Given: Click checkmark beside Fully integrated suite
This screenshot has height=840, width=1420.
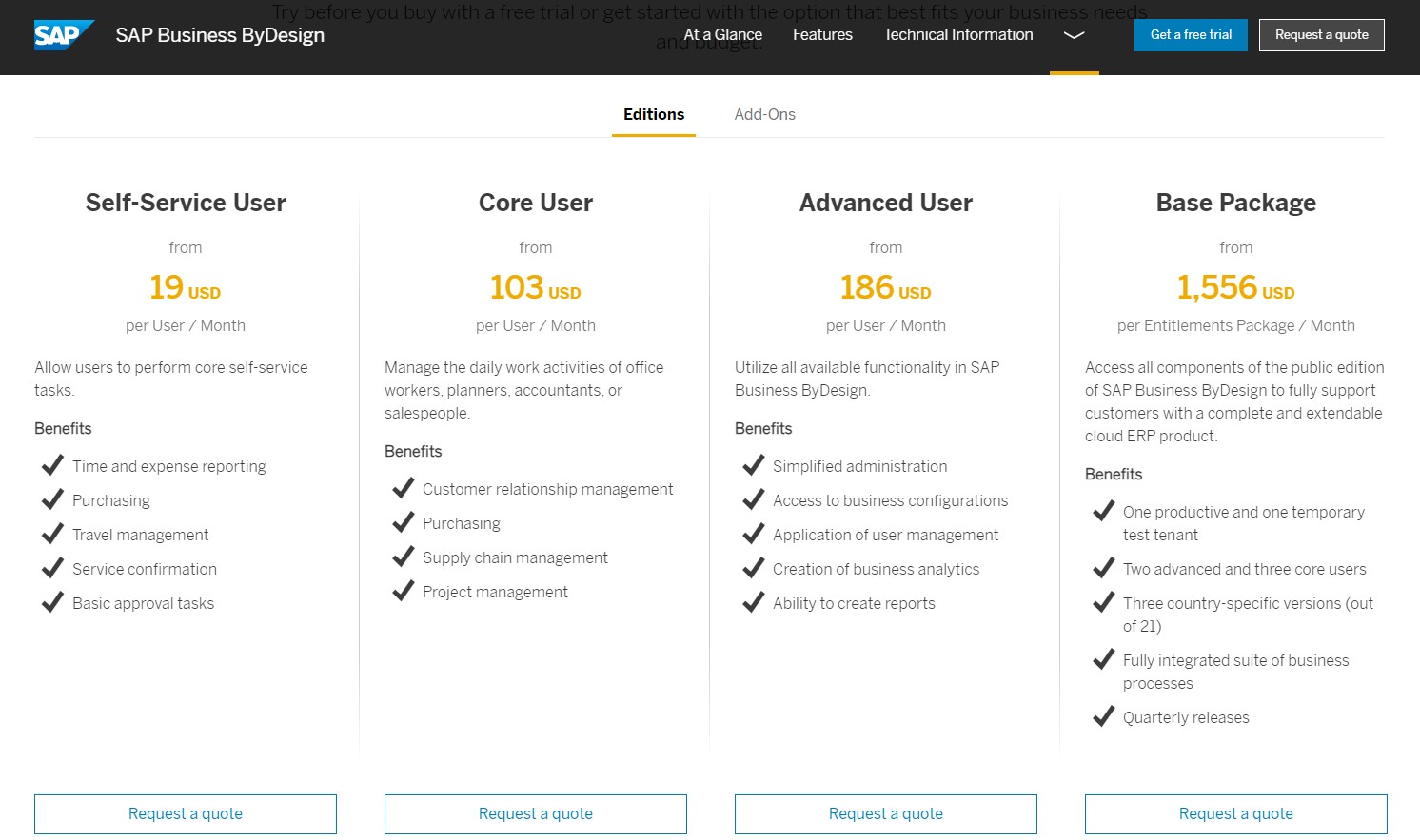Looking at the screenshot, I should click(x=1103, y=659).
